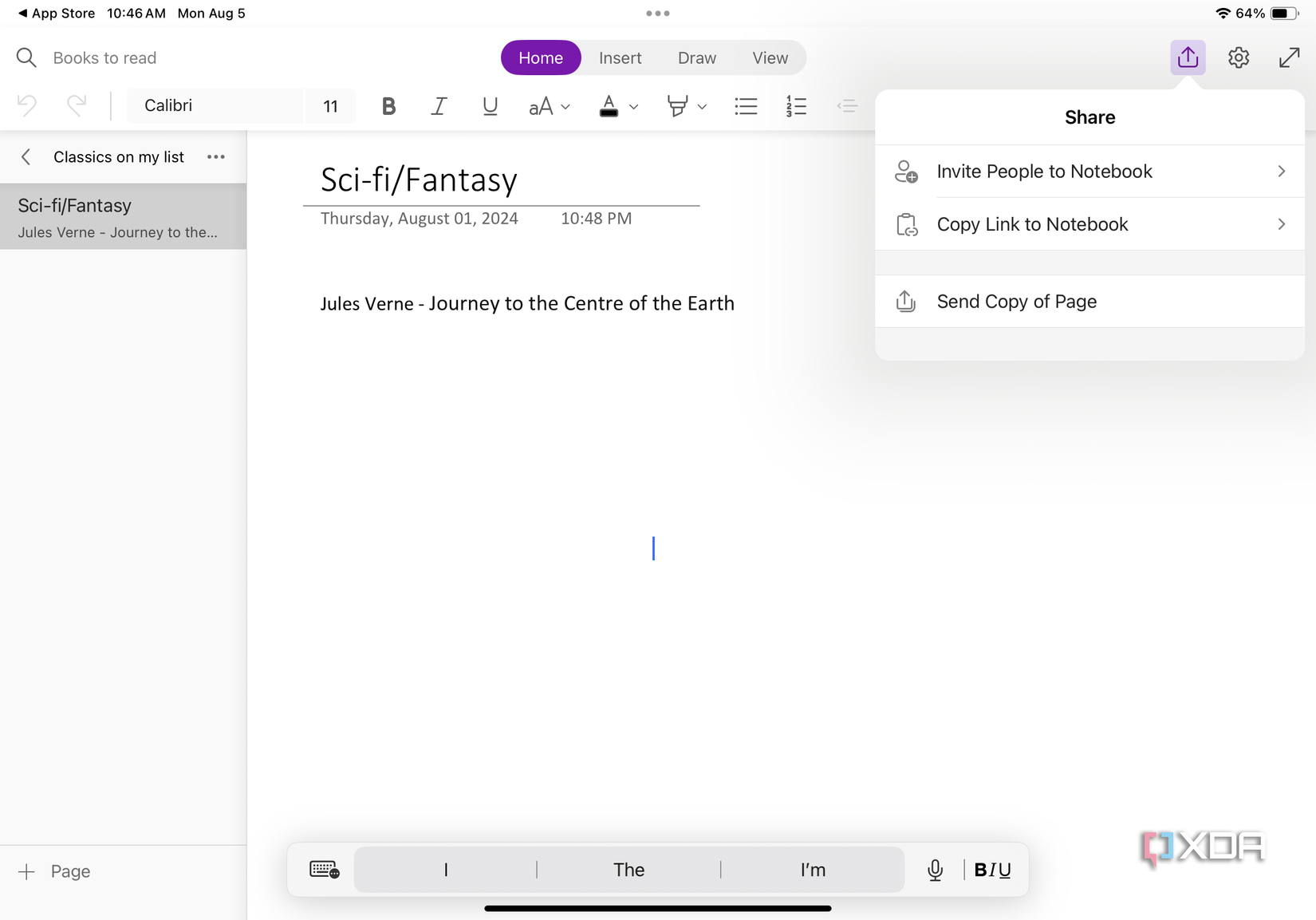Tap the battery indicator in status bar
This screenshot has height=920, width=1316.
[1284, 14]
